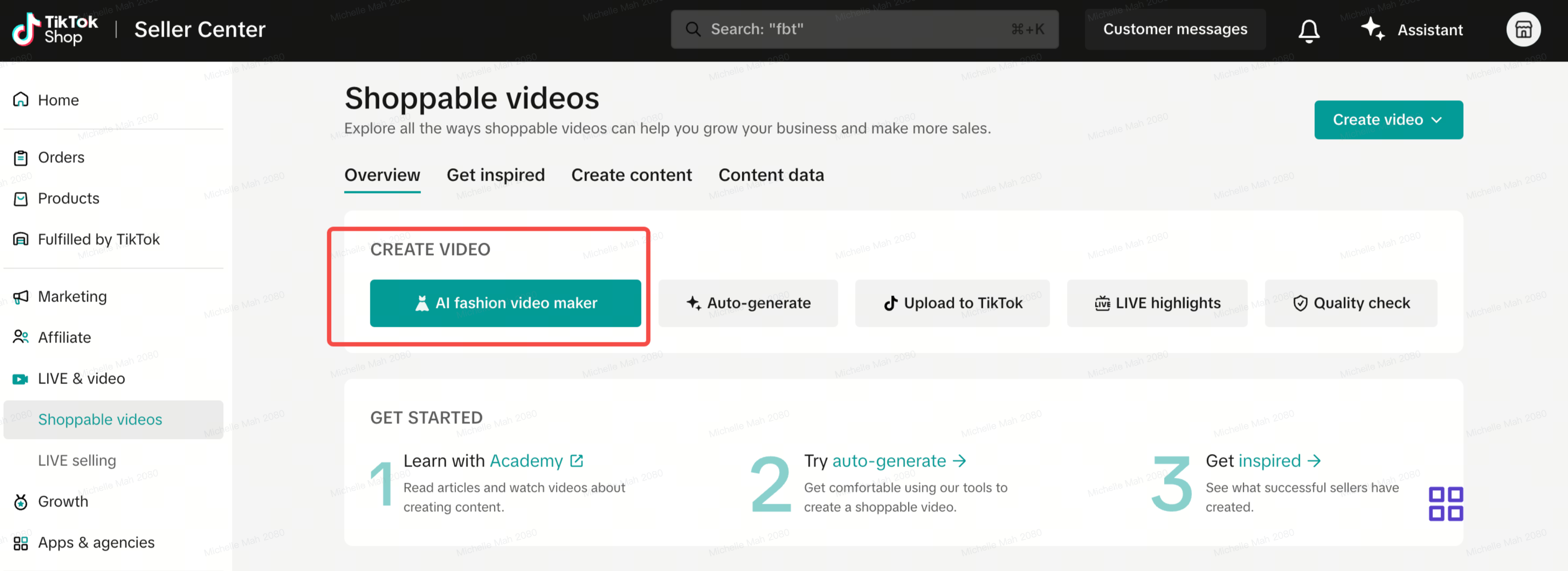Open the shop profile avatar icon
The height and width of the screenshot is (571, 1568).
1523,30
